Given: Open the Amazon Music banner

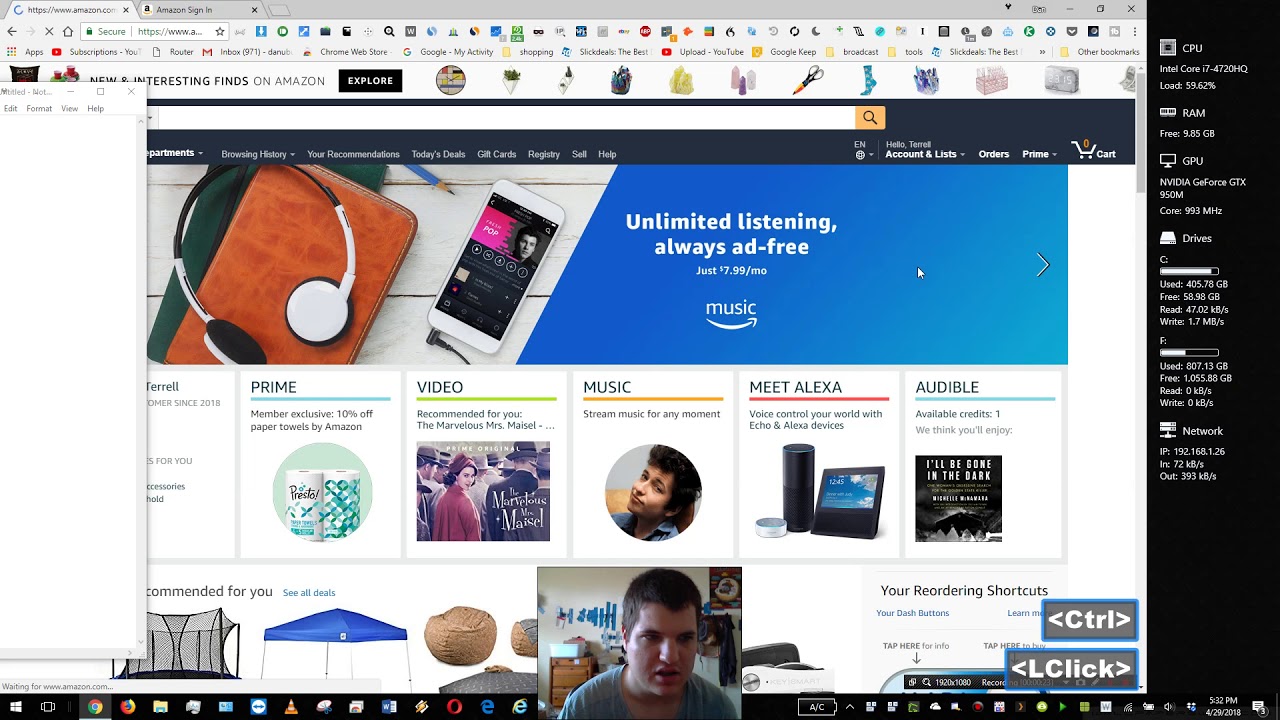Looking at the screenshot, I should (x=607, y=265).
